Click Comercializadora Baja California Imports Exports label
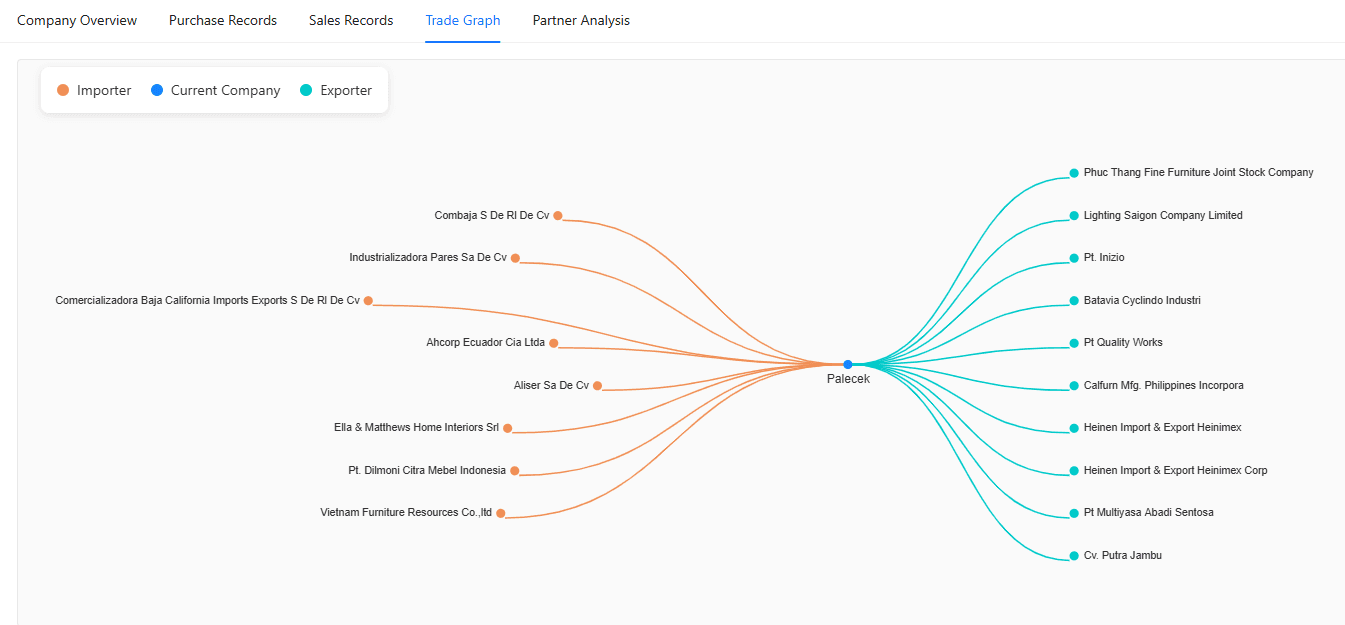1345x625 pixels. 207,300
